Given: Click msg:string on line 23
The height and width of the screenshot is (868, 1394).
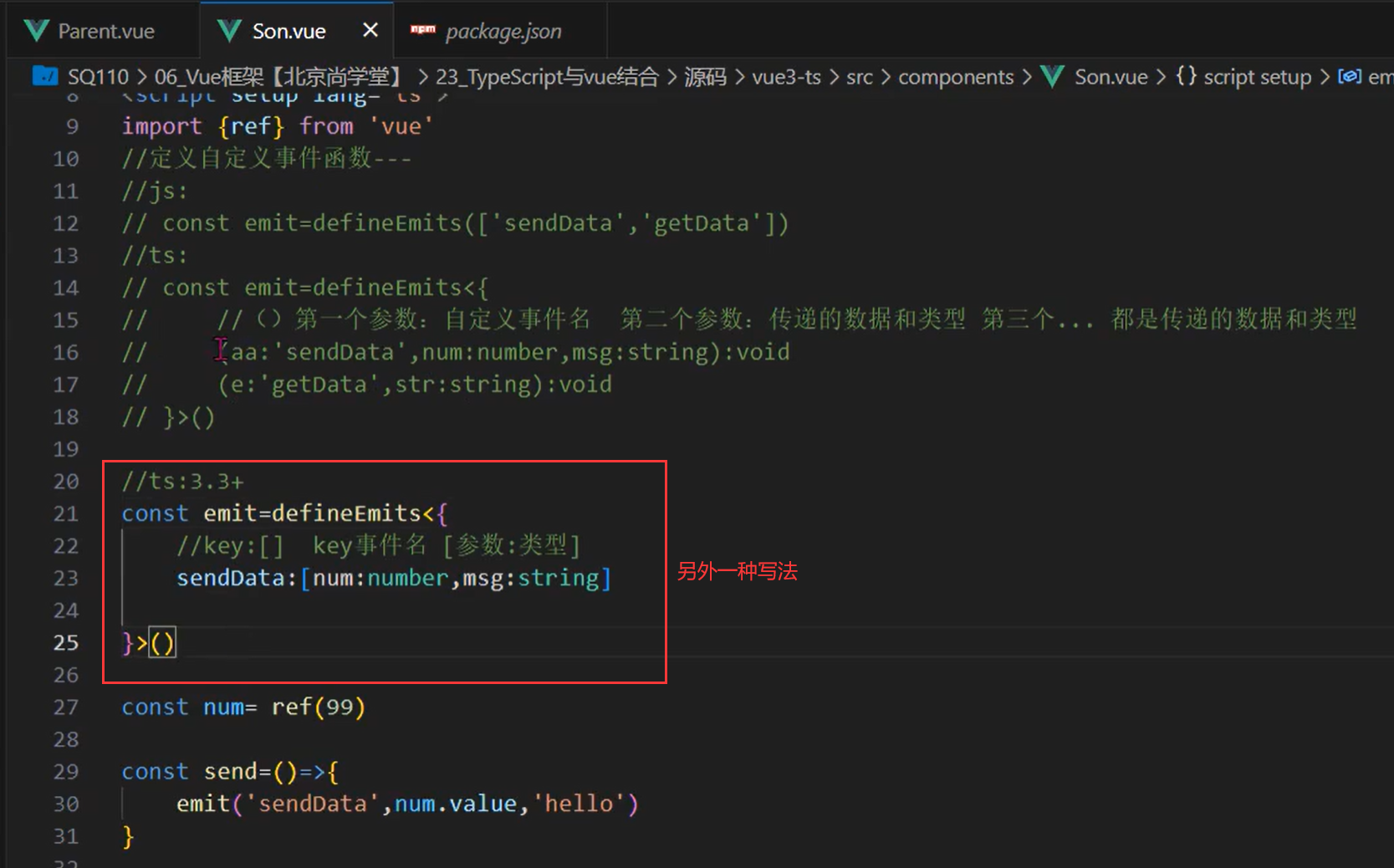Looking at the screenshot, I should tap(530, 578).
